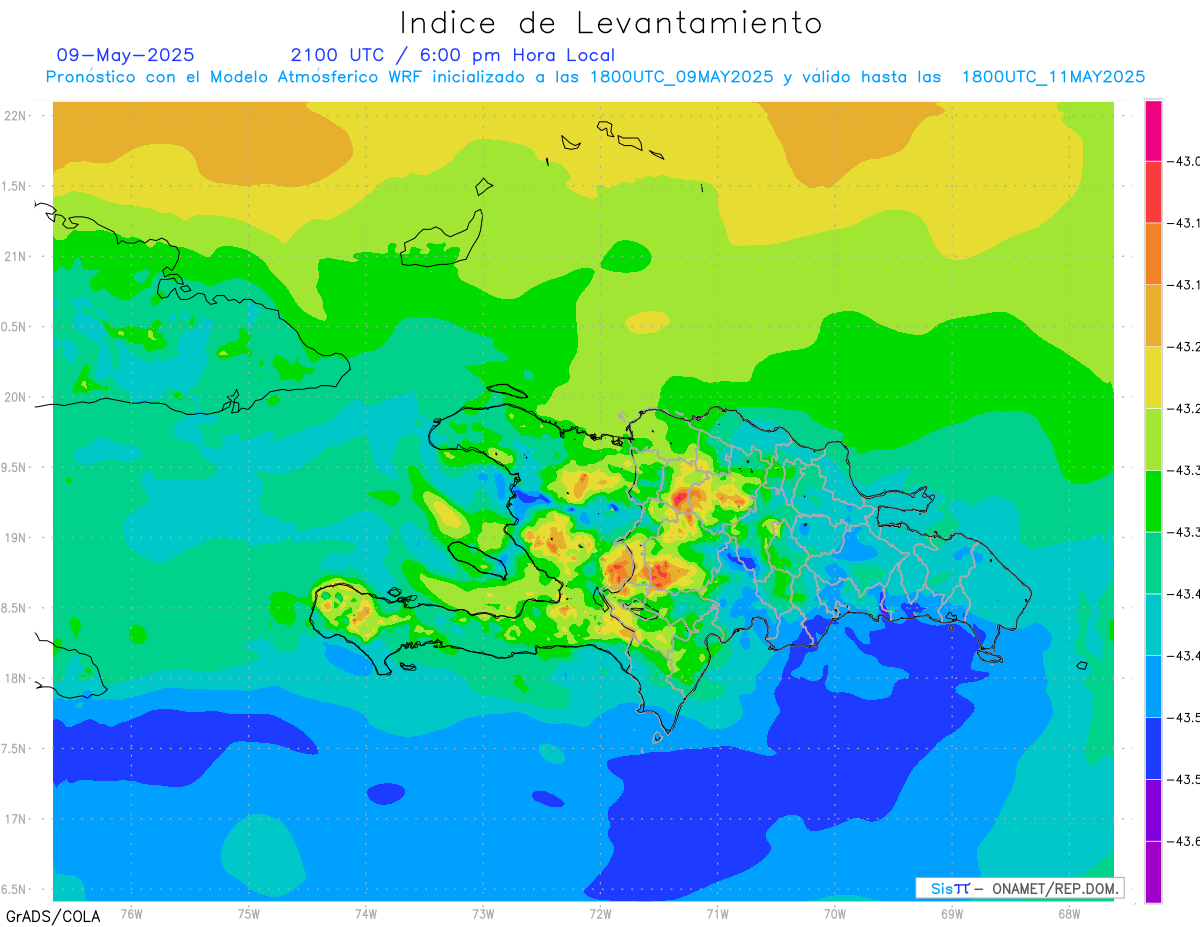Click the '72W' longitude label
This screenshot has height=927, width=1200.
pyautogui.click(x=600, y=913)
